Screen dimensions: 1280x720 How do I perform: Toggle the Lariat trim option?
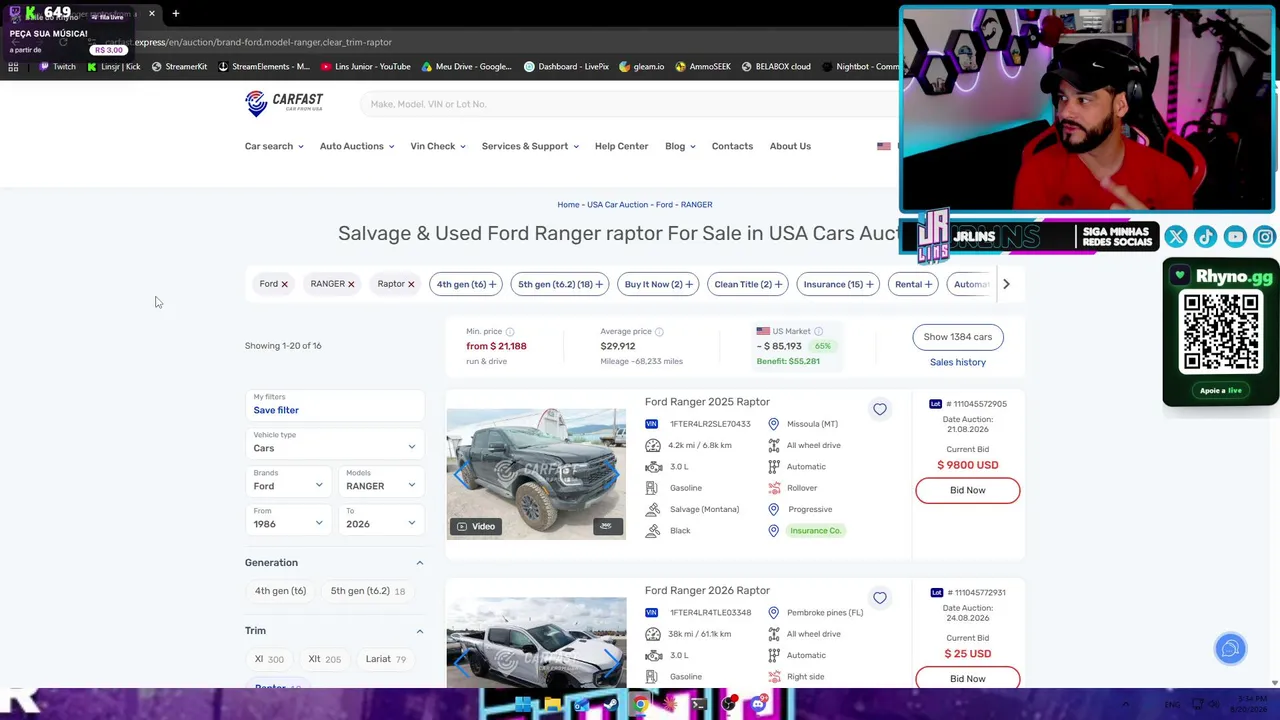point(385,659)
